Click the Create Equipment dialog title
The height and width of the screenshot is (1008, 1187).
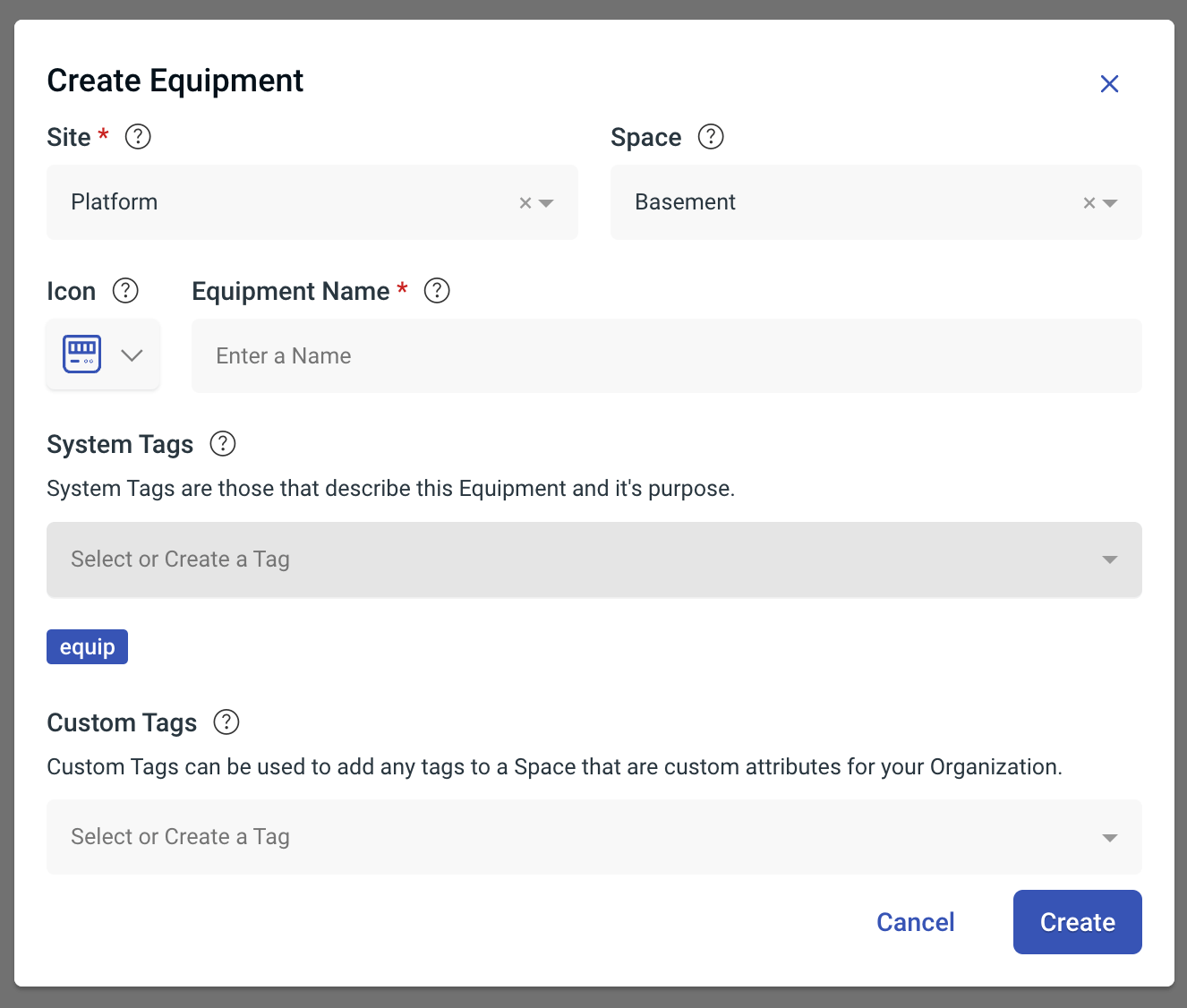175,81
